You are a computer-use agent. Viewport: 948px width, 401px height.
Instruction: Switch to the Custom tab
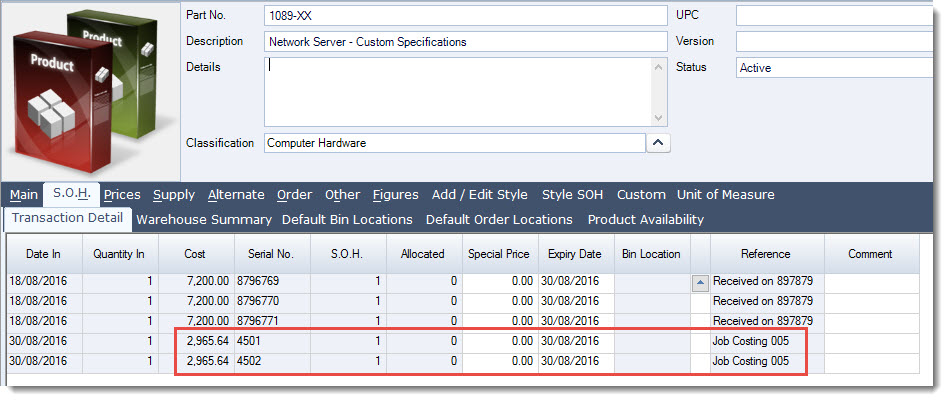(641, 195)
